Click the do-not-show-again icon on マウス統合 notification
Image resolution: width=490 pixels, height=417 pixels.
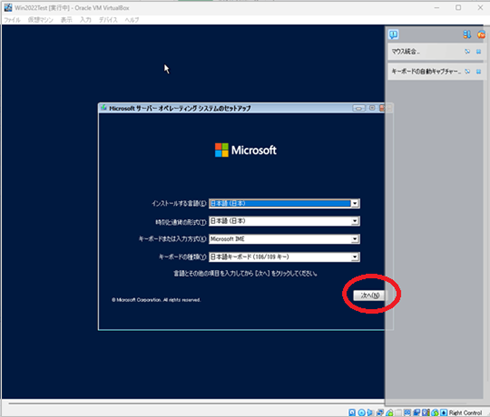coord(467,52)
